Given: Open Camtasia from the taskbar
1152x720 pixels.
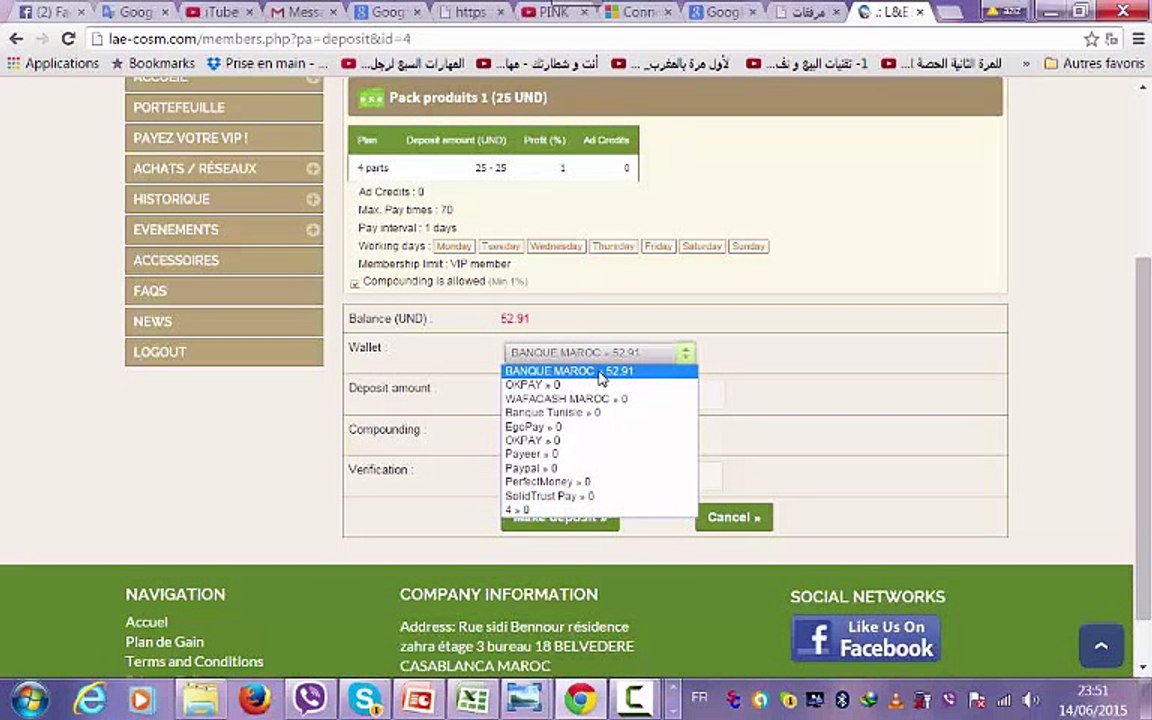Looking at the screenshot, I should pyautogui.click(x=635, y=699).
